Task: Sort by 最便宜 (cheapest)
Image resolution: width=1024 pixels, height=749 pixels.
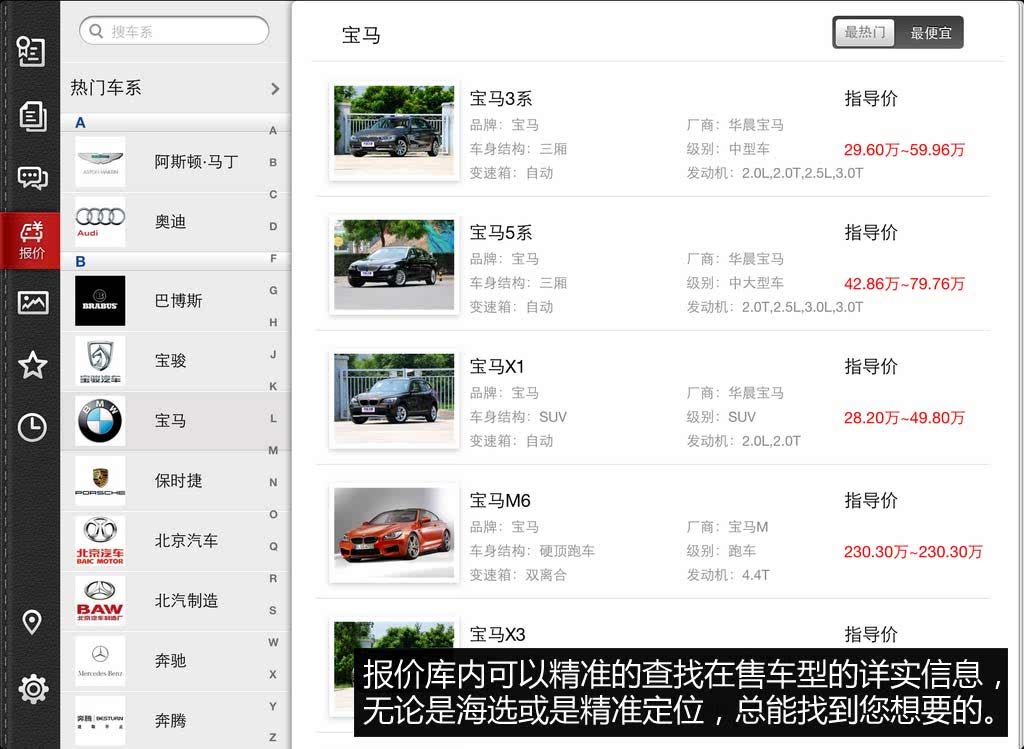Action: point(930,32)
